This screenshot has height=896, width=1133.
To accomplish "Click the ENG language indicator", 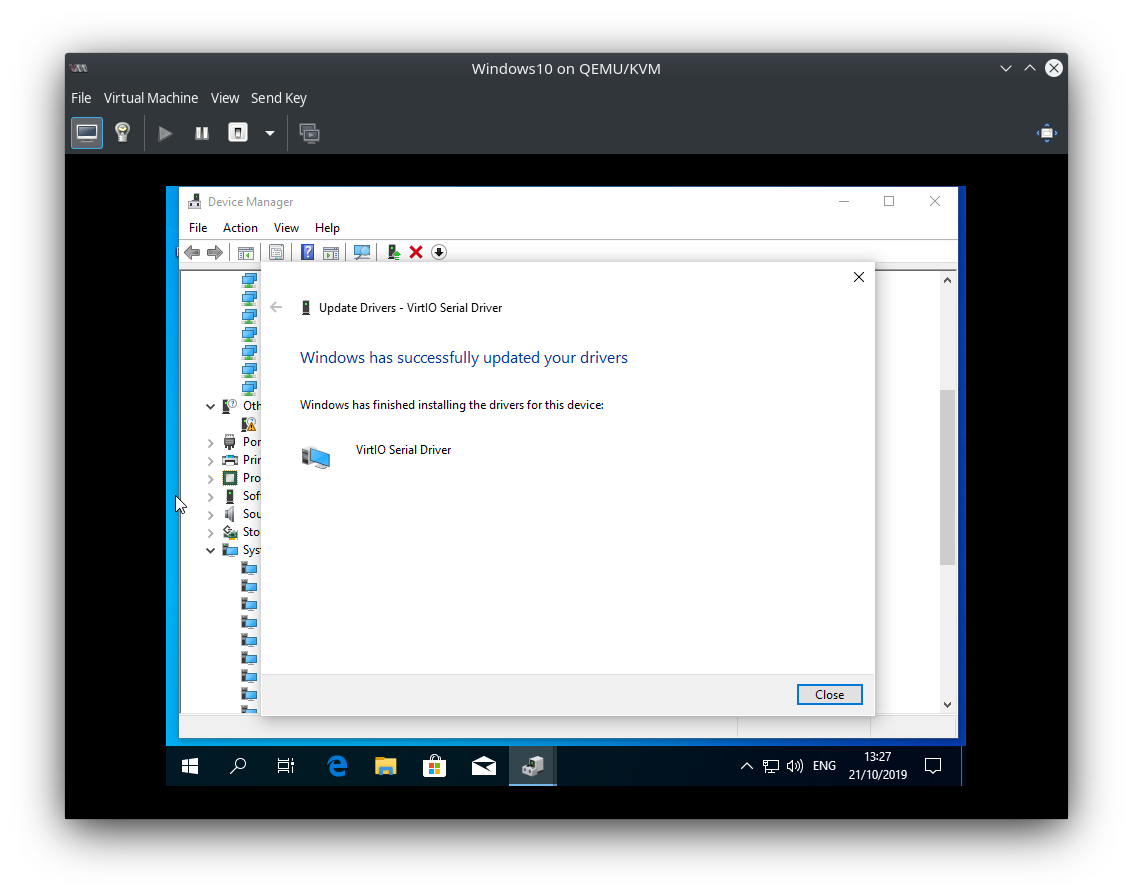I will point(824,766).
